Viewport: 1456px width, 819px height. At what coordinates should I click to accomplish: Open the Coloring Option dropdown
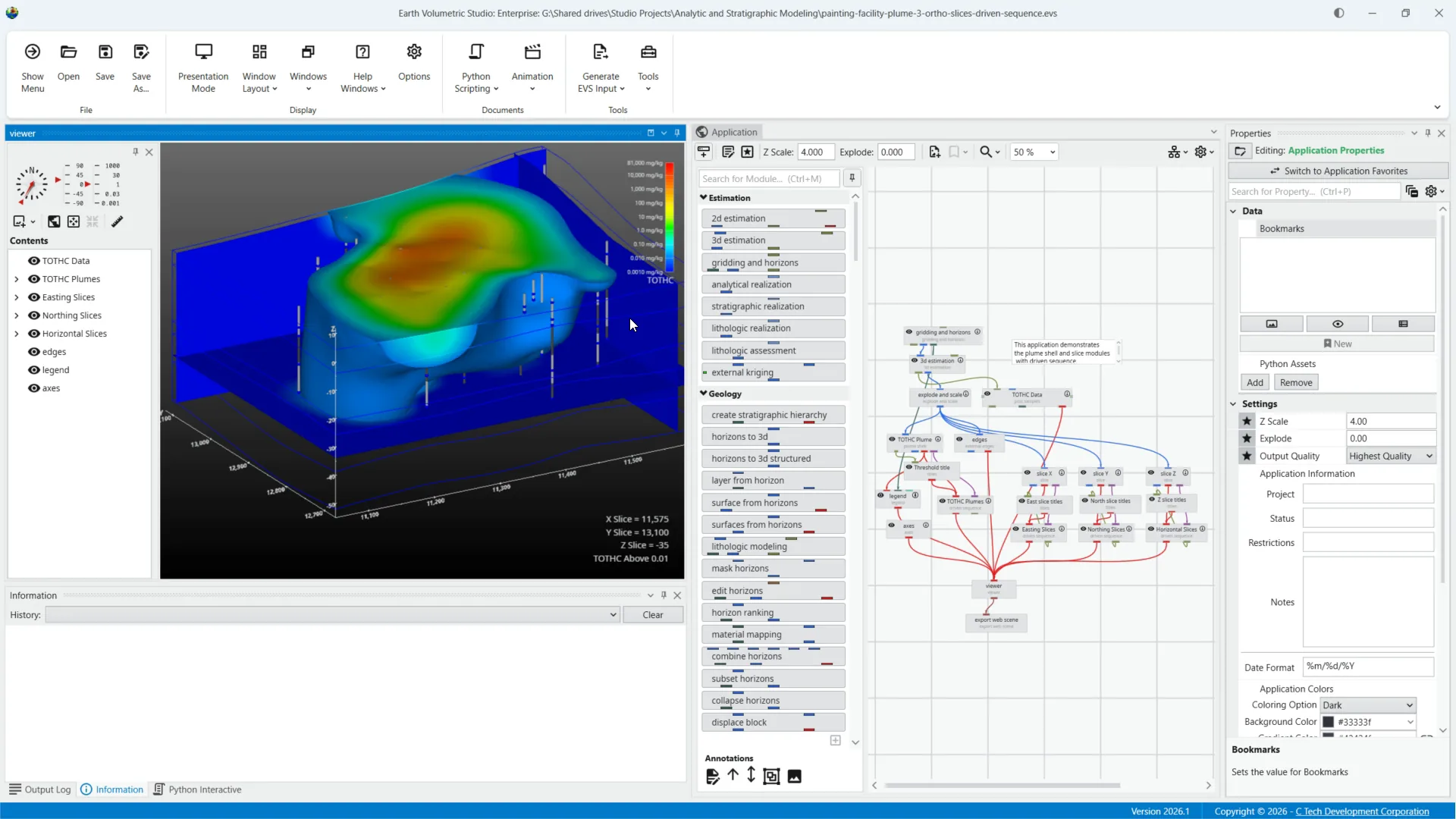[x=1368, y=704]
